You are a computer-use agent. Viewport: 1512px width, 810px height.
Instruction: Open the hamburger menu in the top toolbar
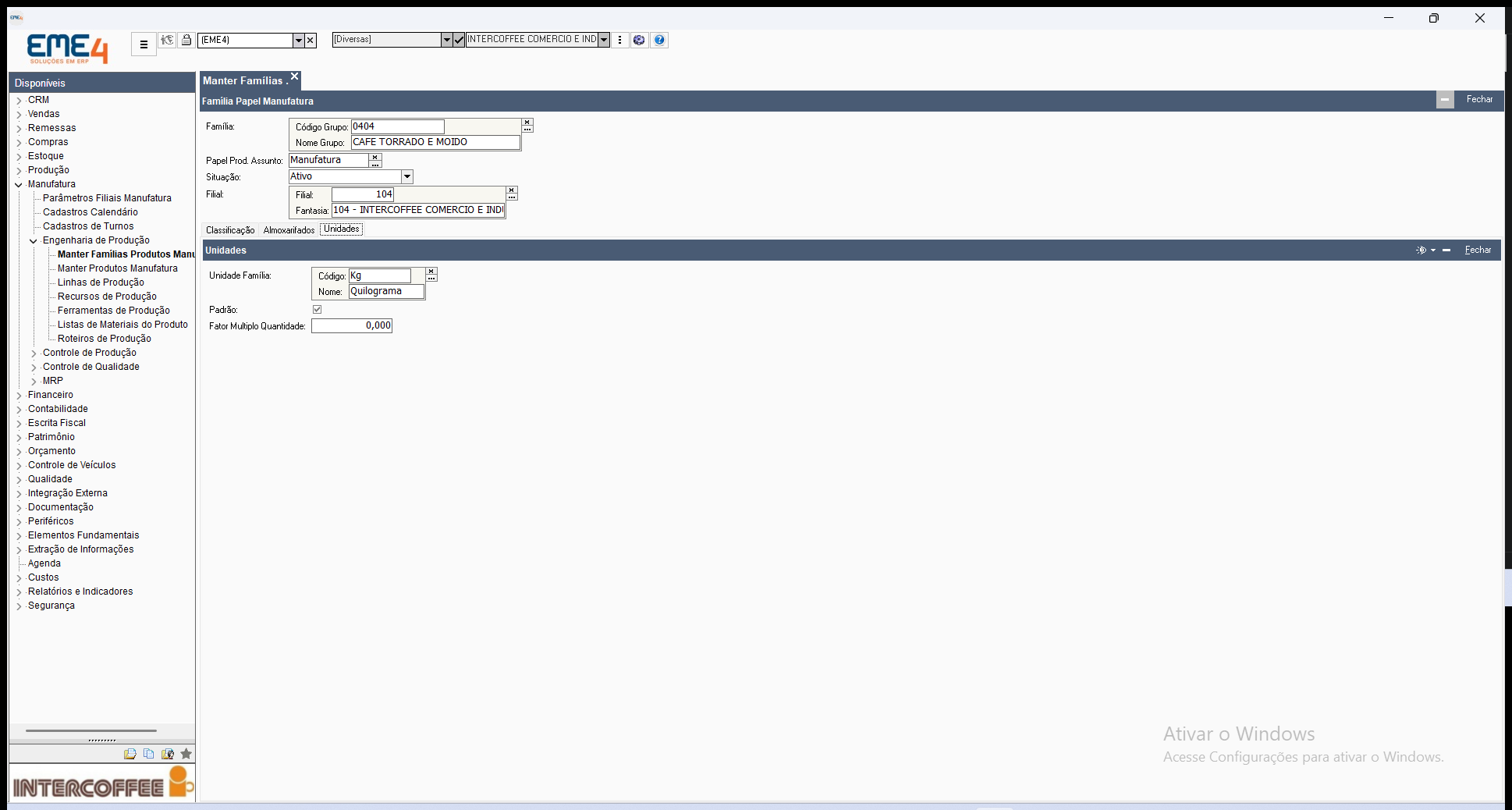[x=144, y=44]
